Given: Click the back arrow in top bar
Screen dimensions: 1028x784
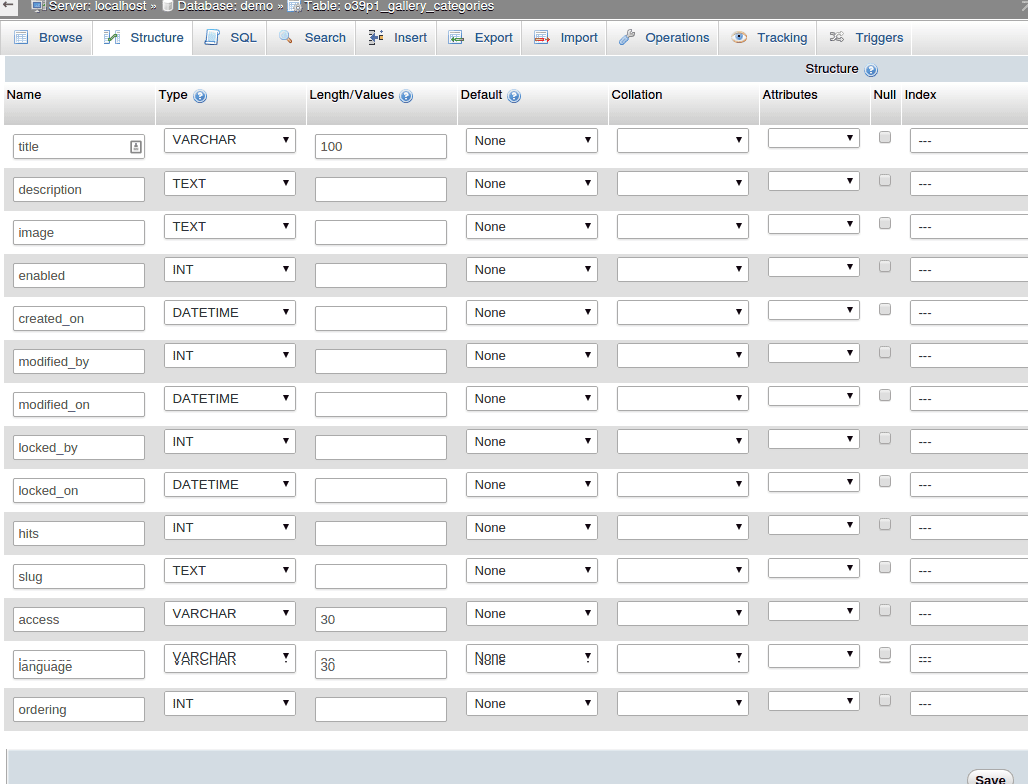Looking at the screenshot, I should click(8, 5).
